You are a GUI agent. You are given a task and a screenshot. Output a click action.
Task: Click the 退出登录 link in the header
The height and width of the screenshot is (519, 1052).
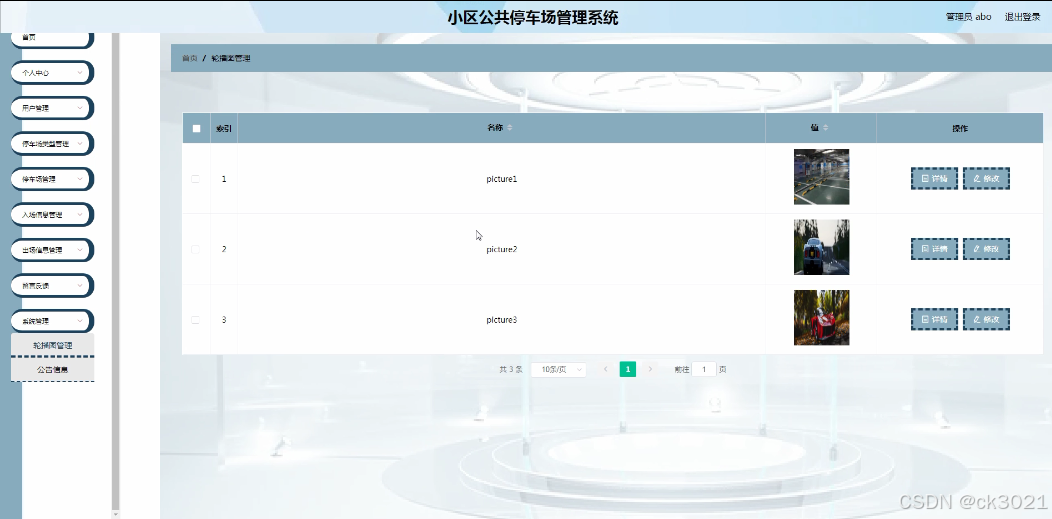[1022, 17]
